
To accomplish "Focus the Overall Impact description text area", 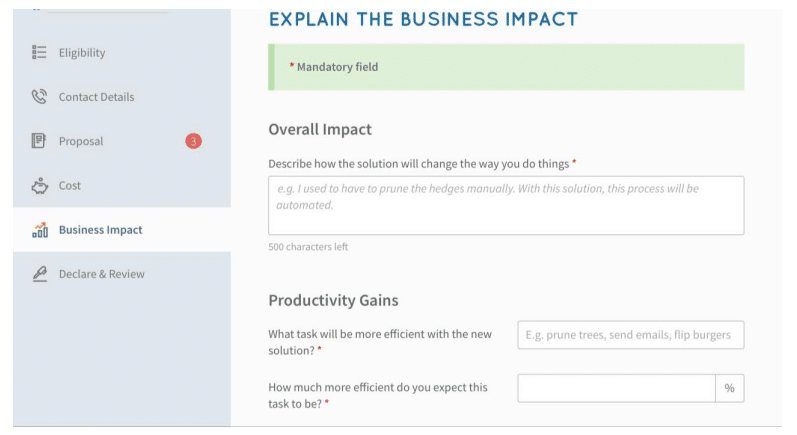I will pos(506,205).
